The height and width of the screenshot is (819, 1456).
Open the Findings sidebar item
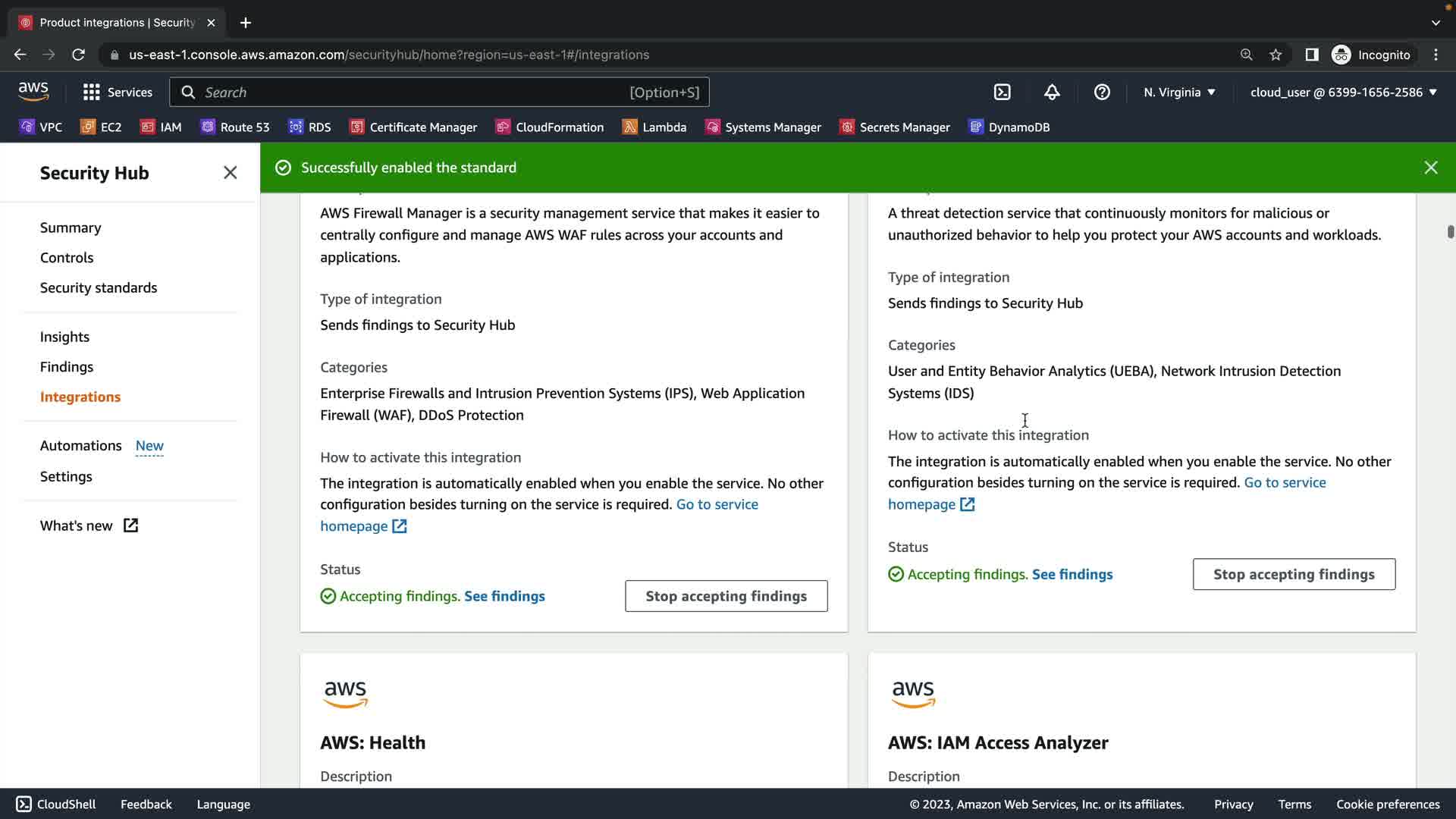pos(67,366)
